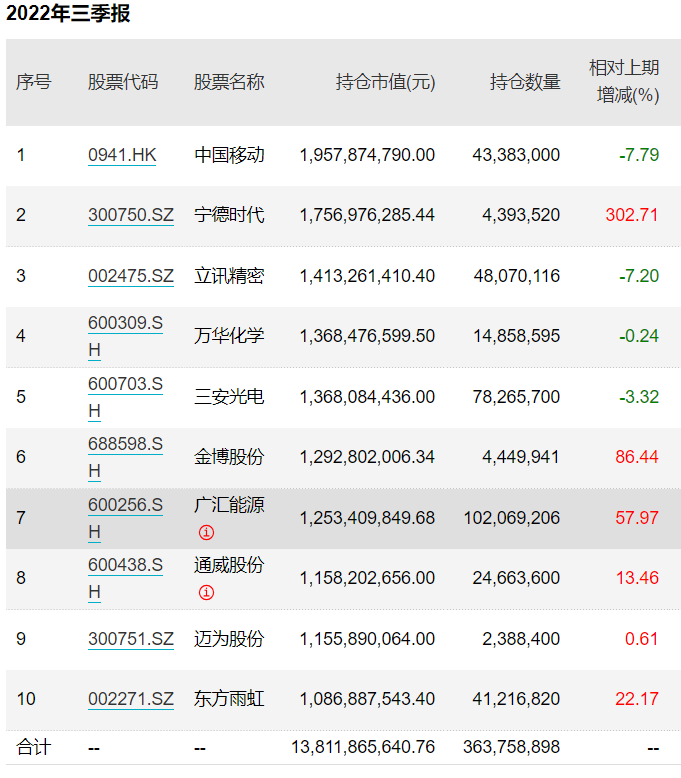
Task: Click holding quantity 41,216,820
Action: (516, 699)
